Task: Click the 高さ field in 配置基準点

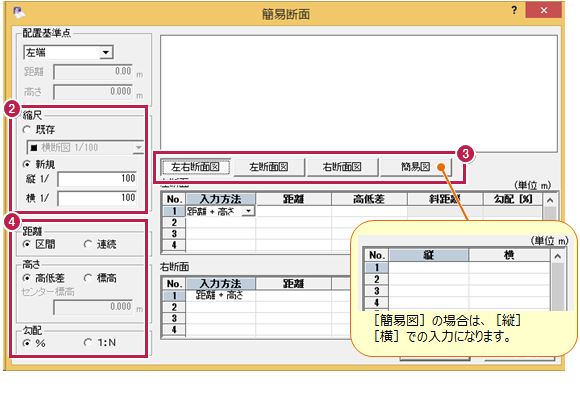Action: coord(93,92)
